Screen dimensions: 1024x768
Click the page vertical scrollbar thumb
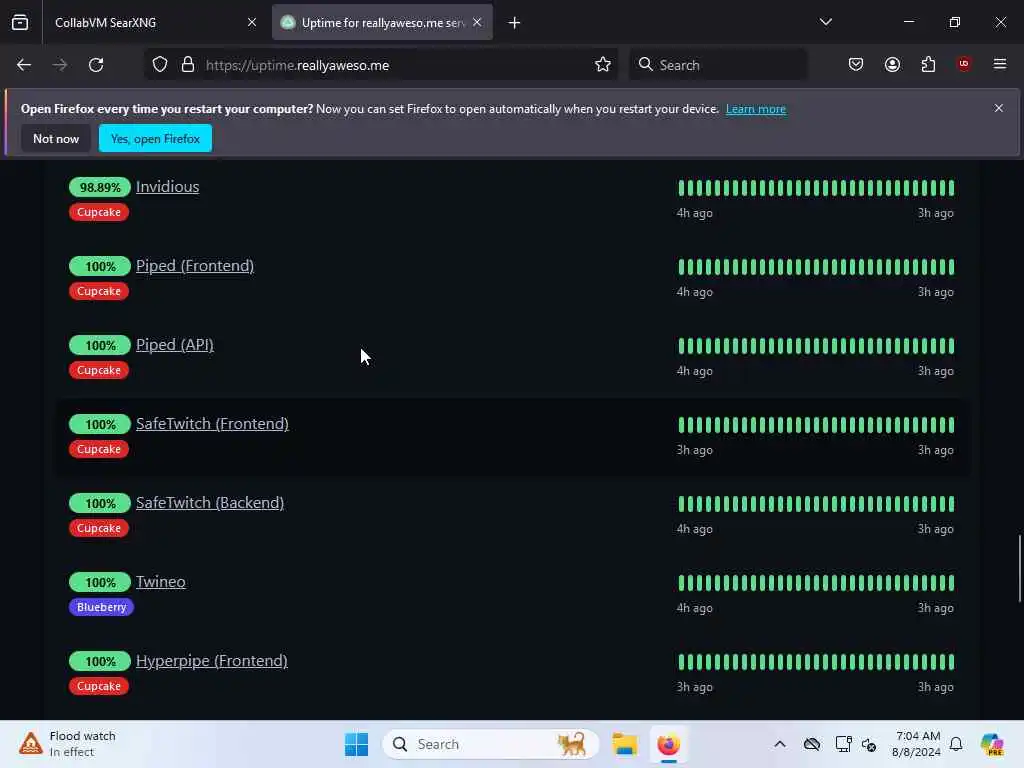pos(1019,569)
